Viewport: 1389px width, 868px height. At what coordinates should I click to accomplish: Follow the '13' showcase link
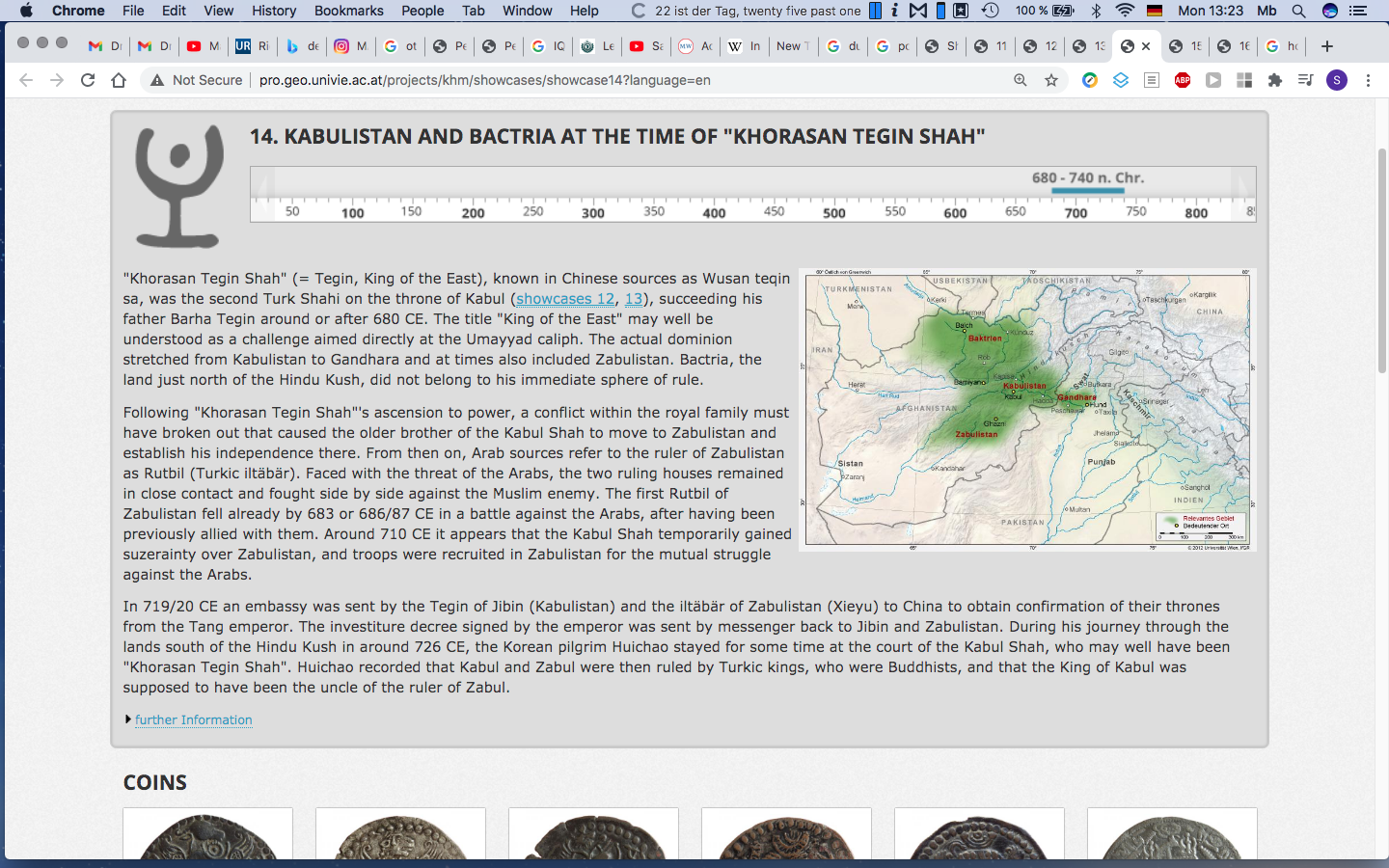click(634, 299)
